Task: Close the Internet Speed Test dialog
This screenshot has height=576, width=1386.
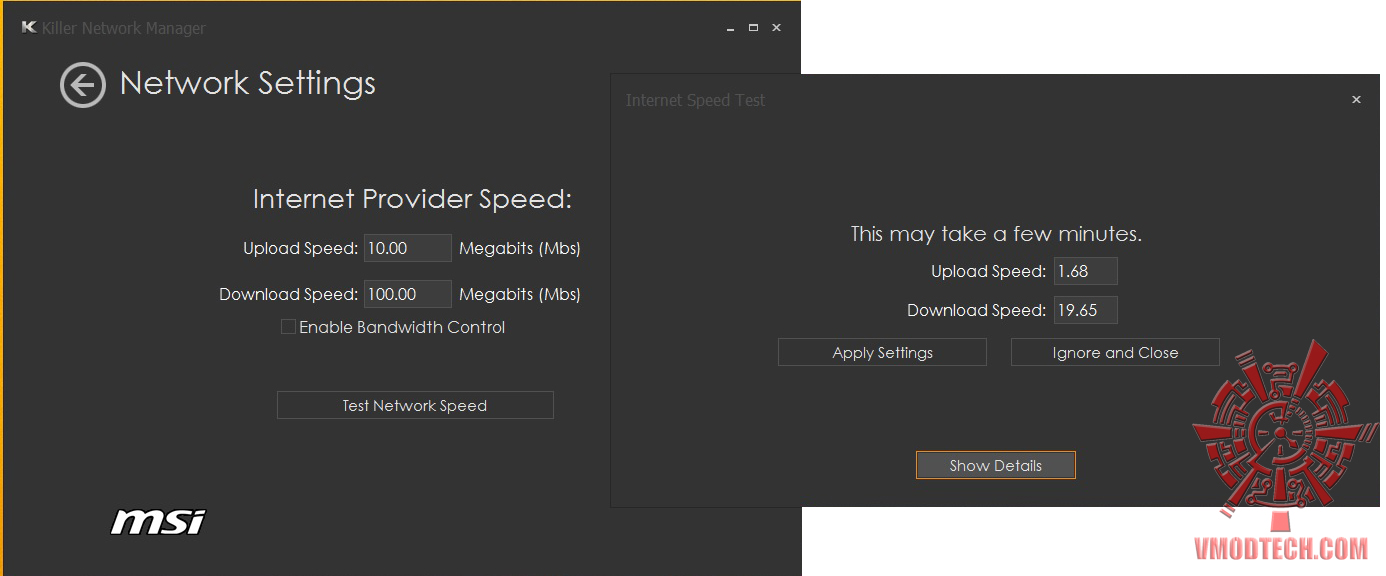Action: coord(1356,100)
